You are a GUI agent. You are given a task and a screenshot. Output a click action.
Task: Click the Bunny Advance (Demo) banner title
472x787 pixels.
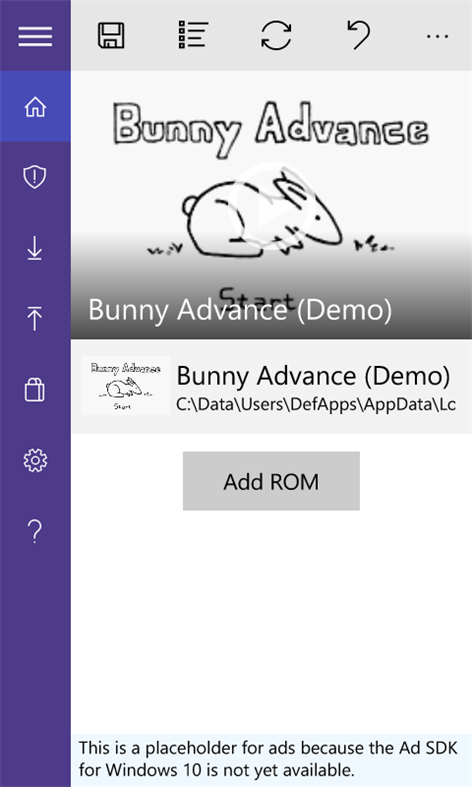tap(240, 309)
